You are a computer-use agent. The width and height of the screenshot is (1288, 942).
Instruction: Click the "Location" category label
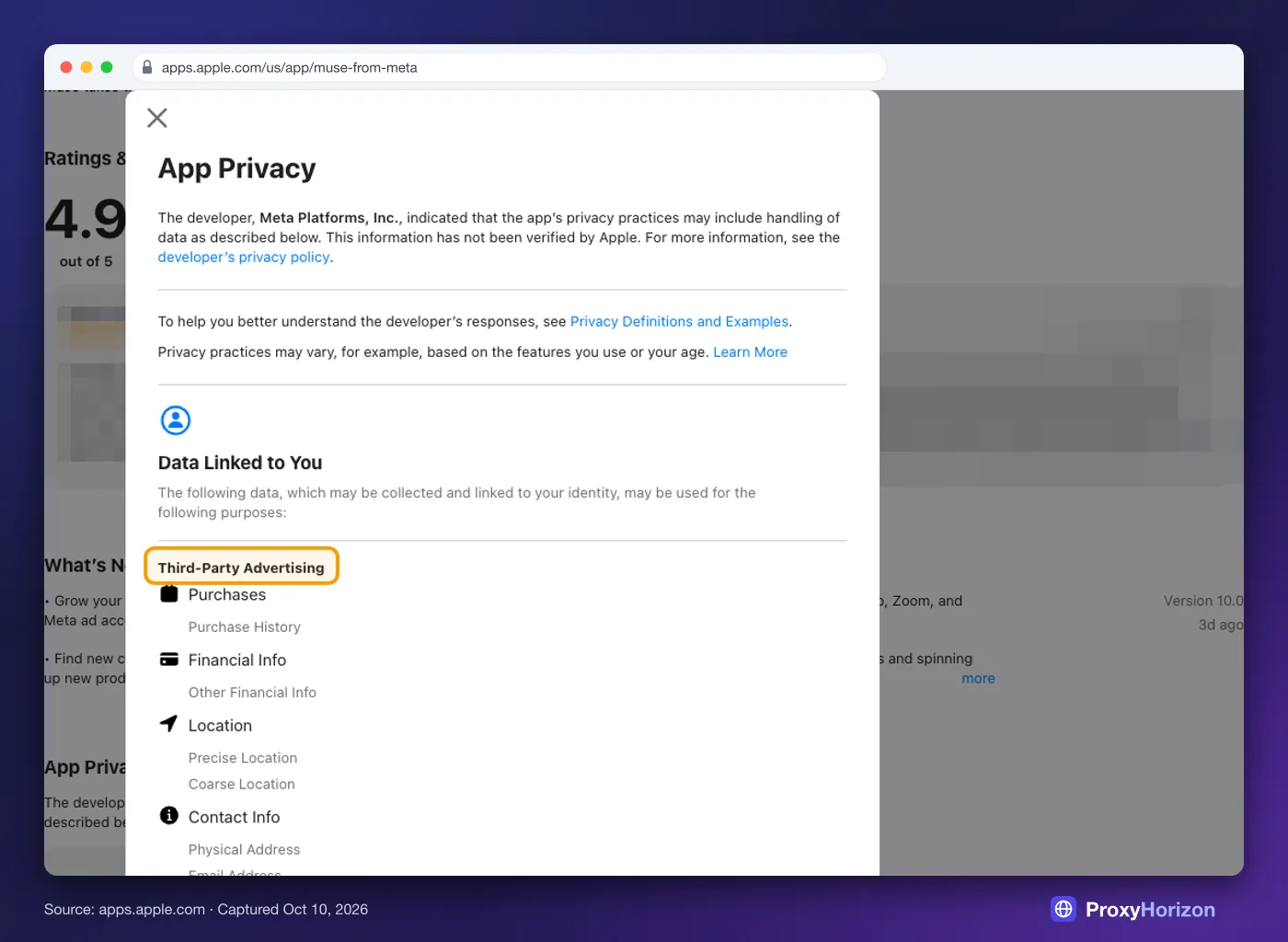[x=220, y=726]
